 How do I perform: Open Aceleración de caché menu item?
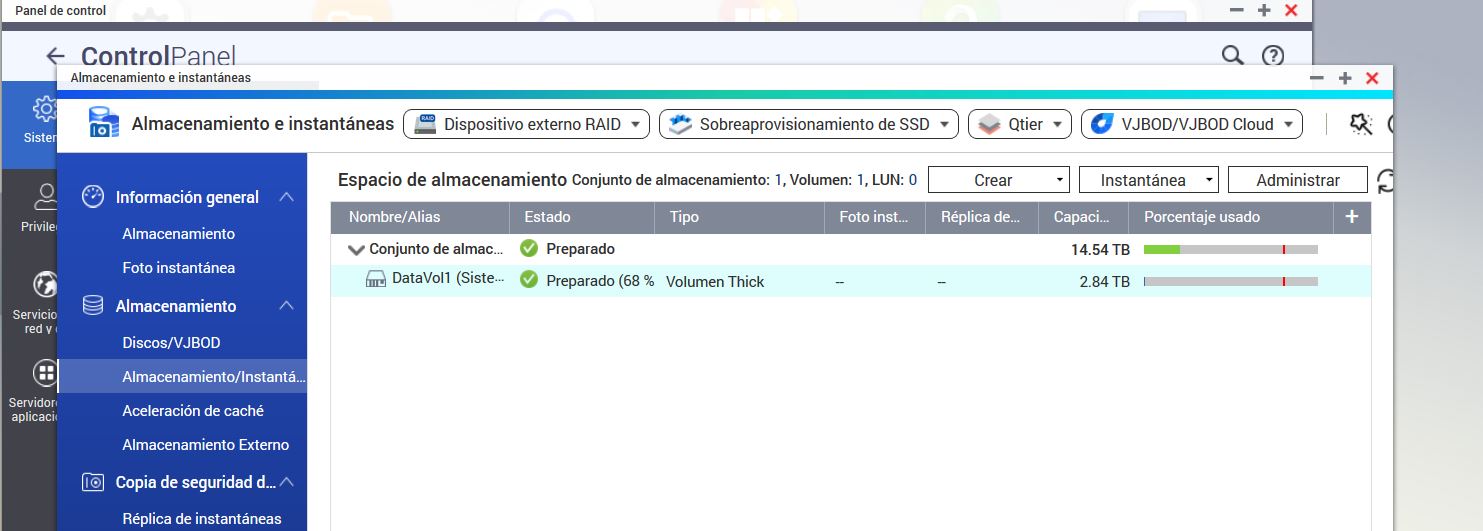point(193,411)
